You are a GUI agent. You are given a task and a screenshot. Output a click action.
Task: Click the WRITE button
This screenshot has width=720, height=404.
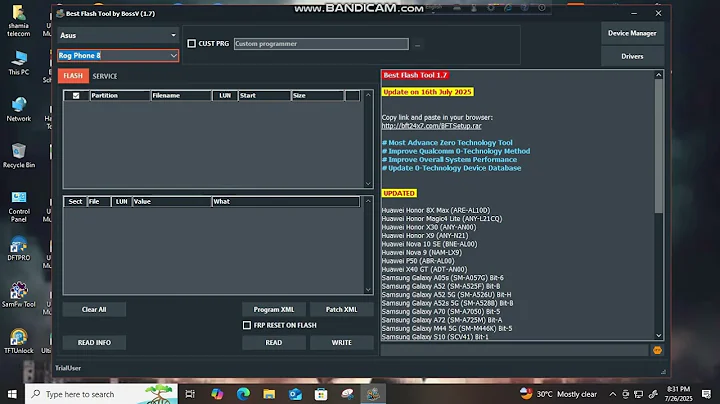pos(342,342)
